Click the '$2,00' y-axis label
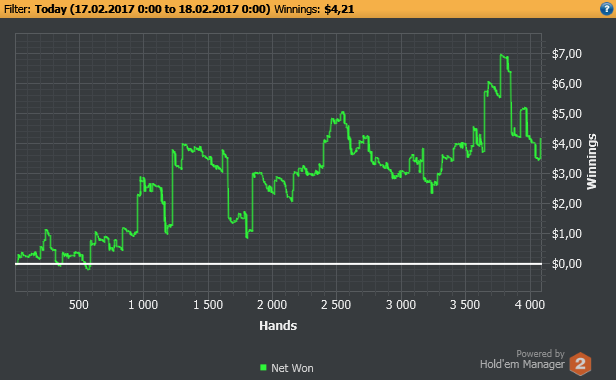Screen dimensions: 616x380 tap(566, 204)
